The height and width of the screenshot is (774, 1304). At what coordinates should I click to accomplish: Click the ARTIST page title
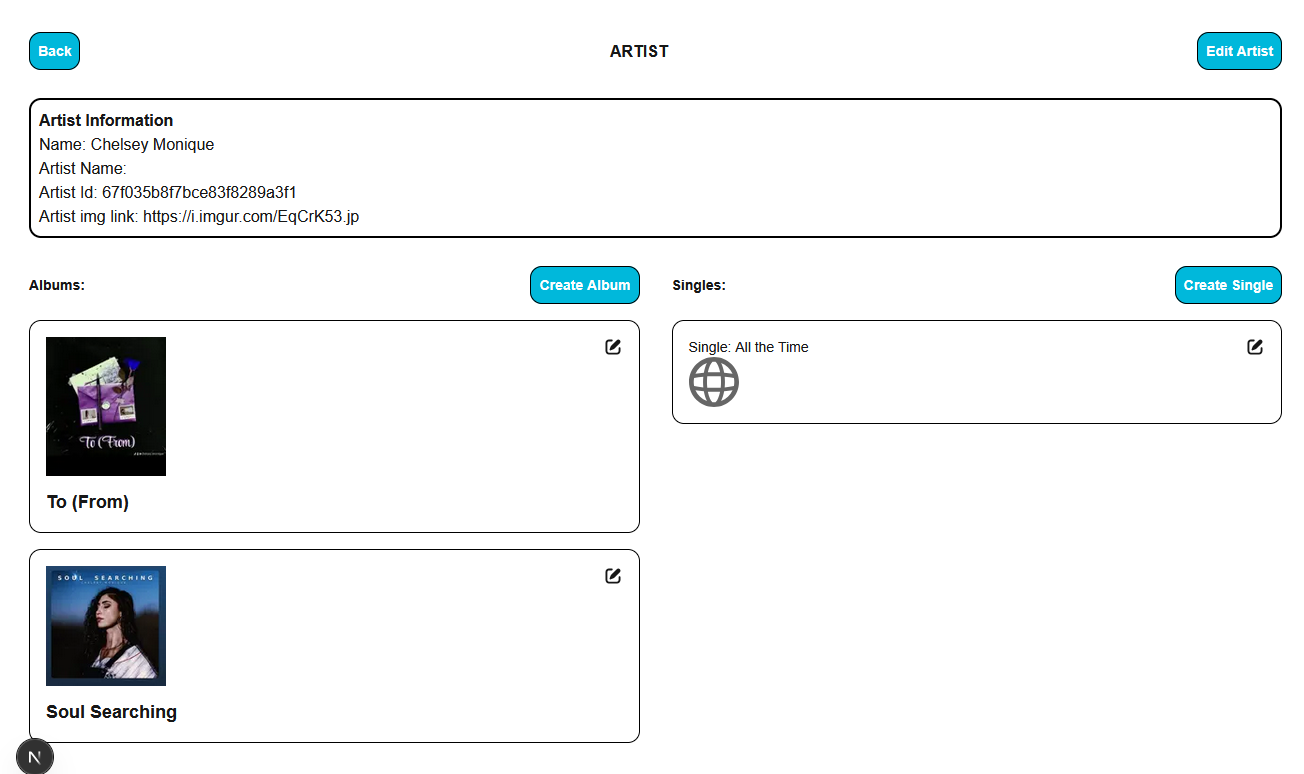(x=639, y=51)
